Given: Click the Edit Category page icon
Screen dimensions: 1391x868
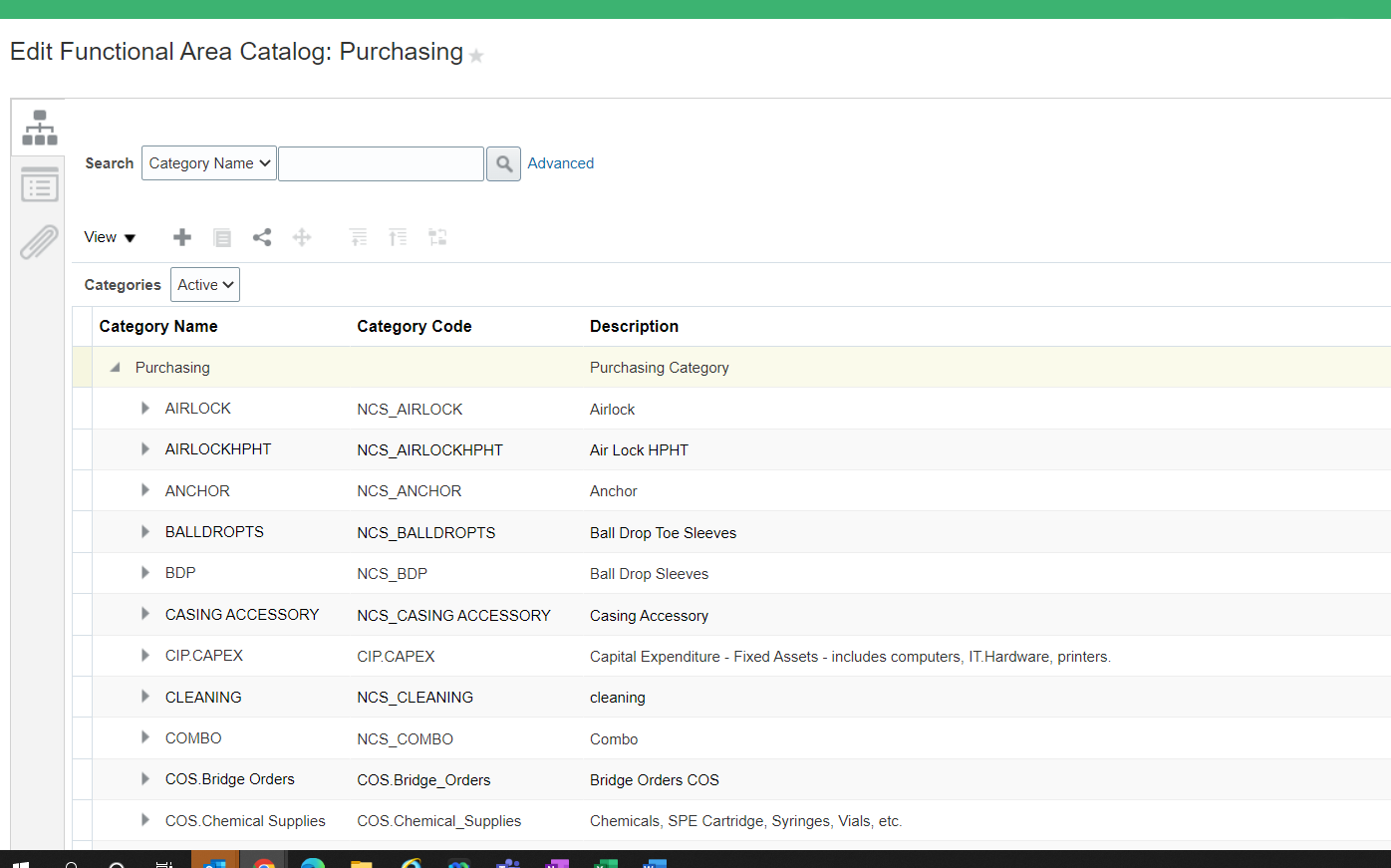Looking at the screenshot, I should 221,237.
